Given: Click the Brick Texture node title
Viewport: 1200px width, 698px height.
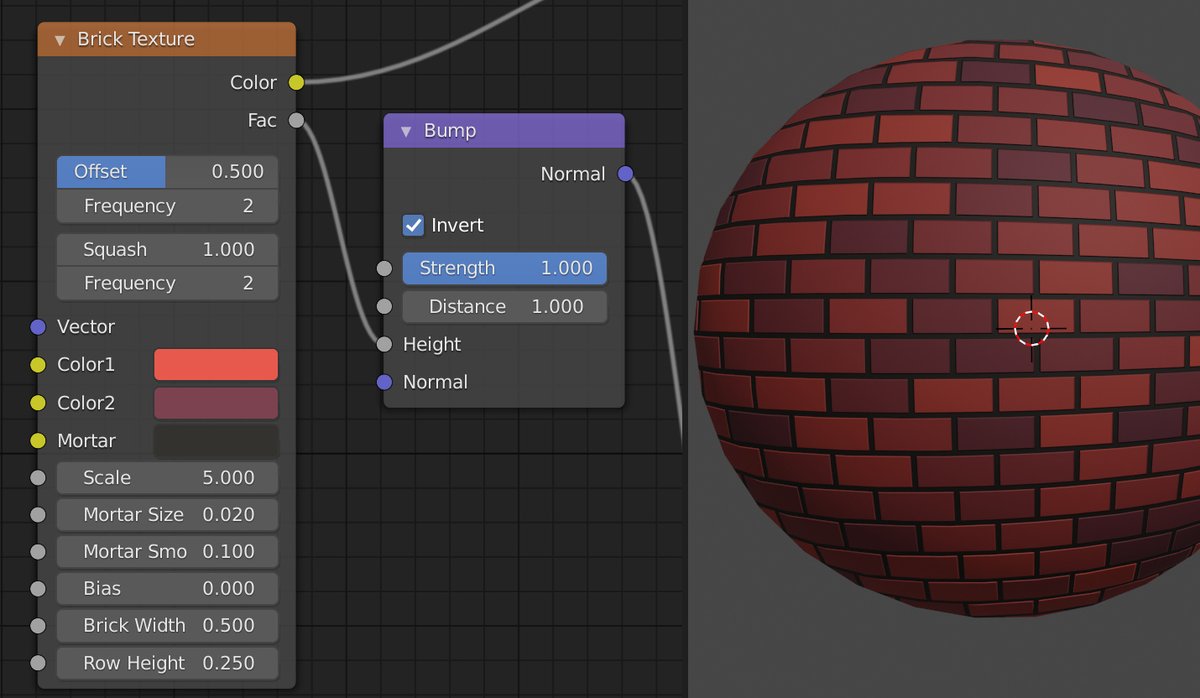Looking at the screenshot, I should [x=136, y=40].
